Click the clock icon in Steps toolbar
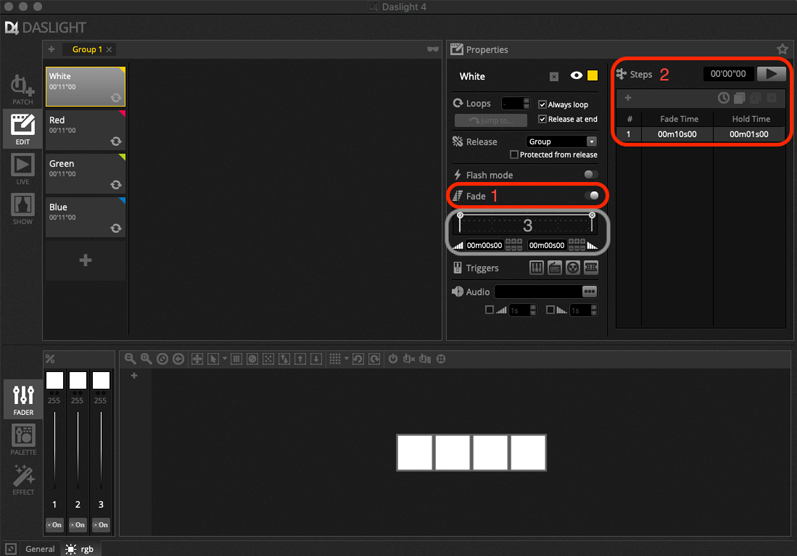797x556 pixels. point(723,98)
